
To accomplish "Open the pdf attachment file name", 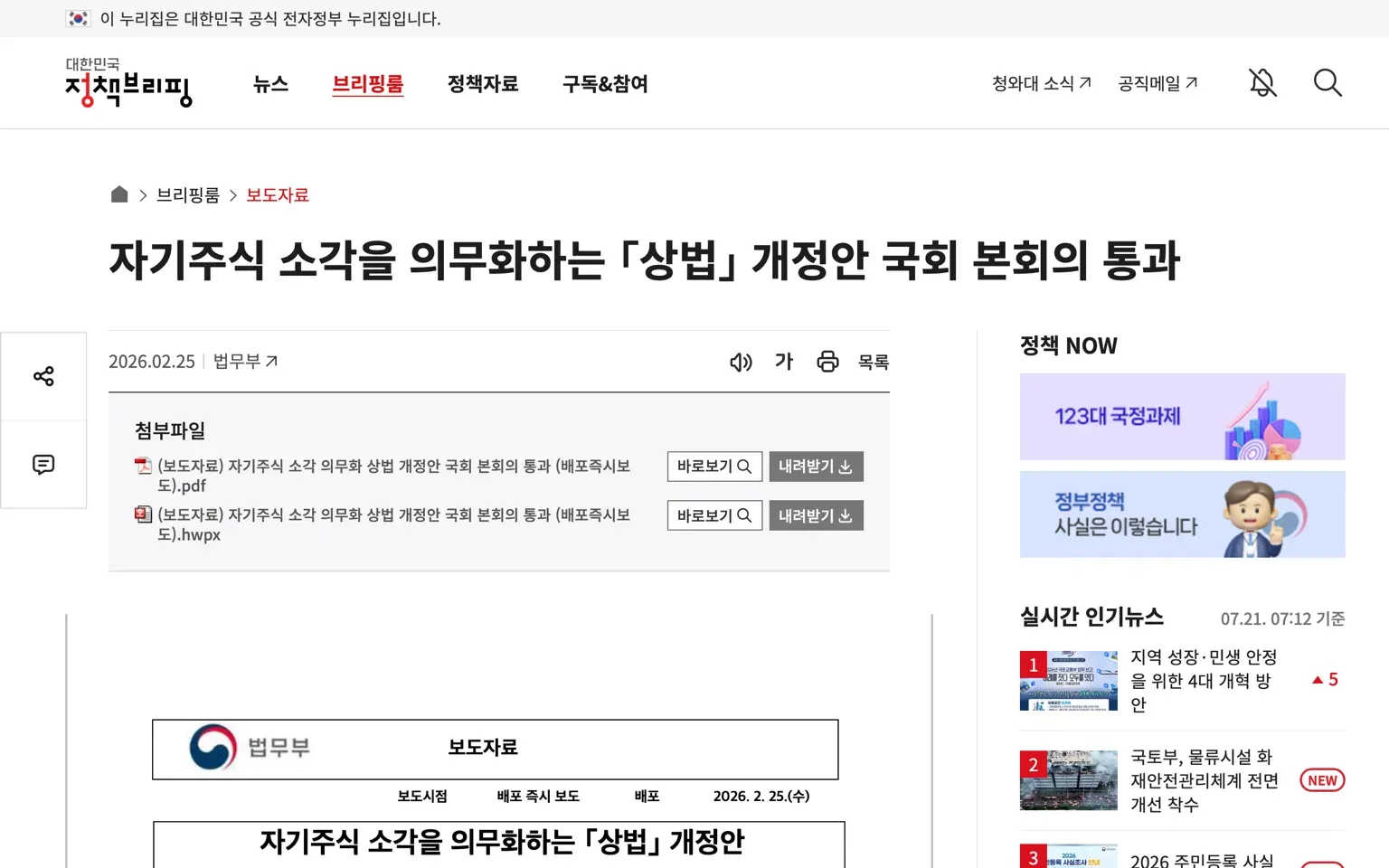I will (x=393, y=476).
